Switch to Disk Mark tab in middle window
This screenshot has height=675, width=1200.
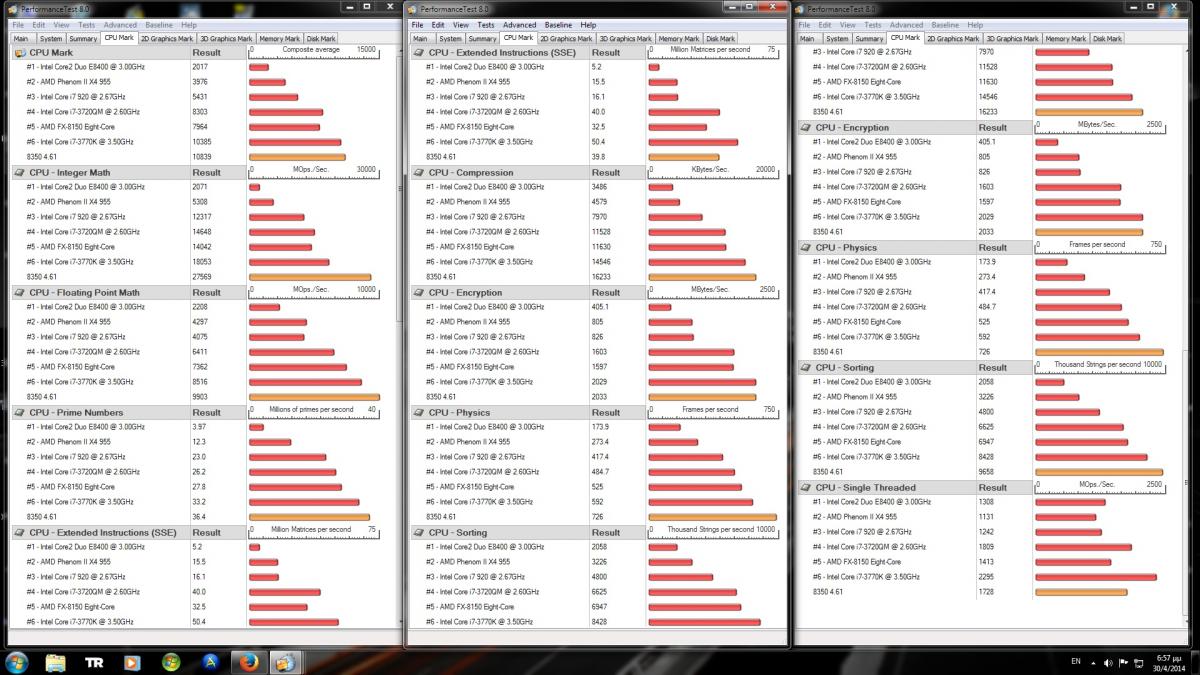720,39
